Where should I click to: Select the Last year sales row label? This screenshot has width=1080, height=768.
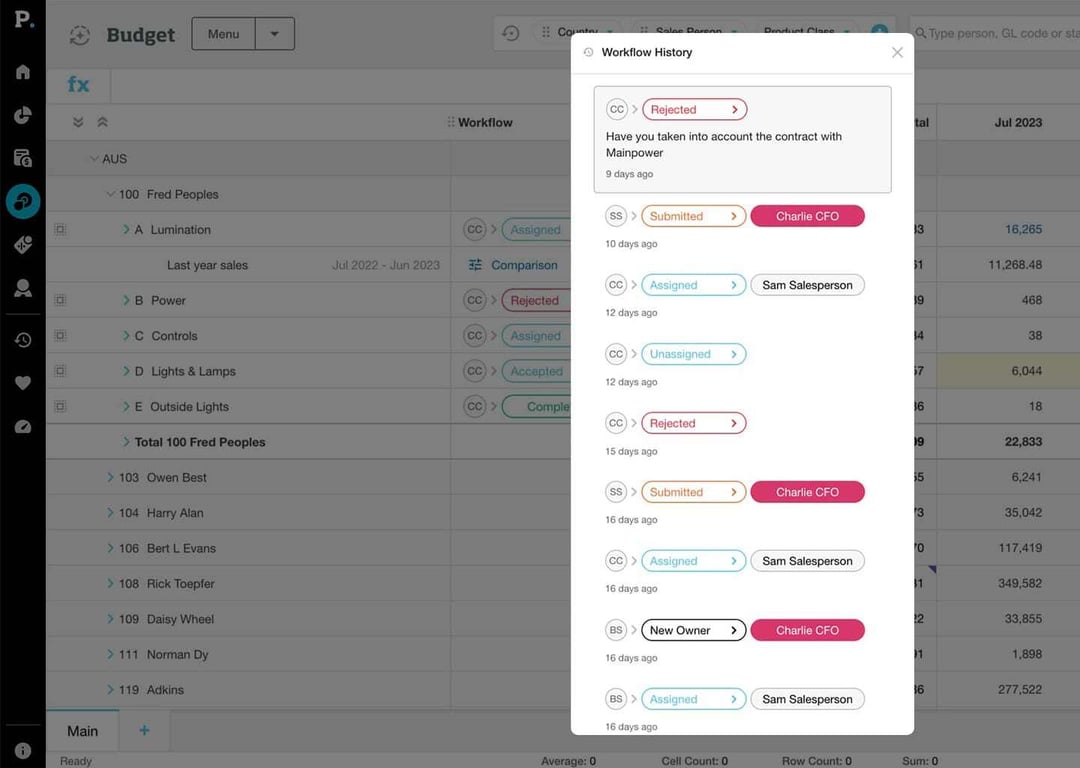[x=207, y=265]
